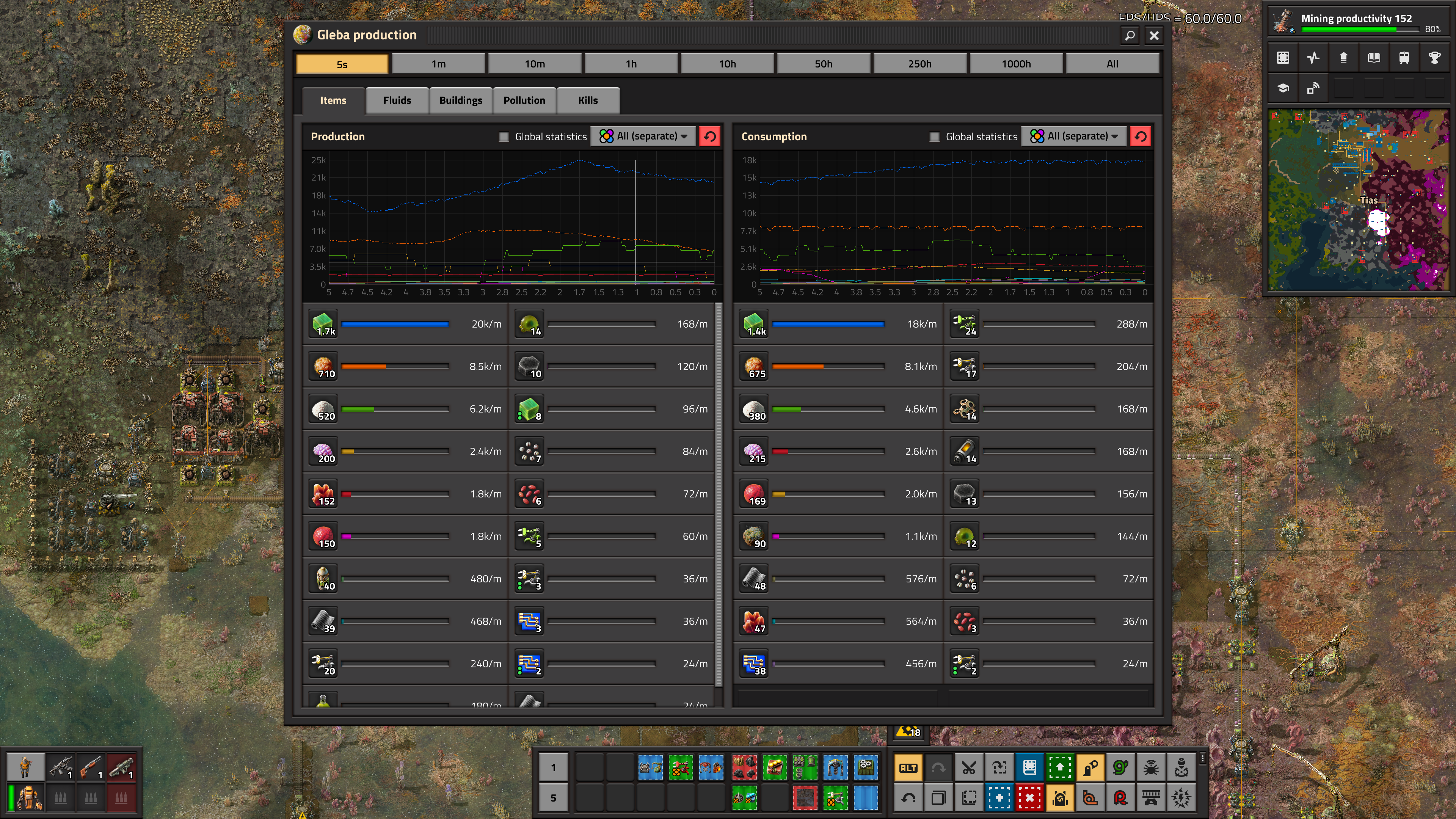Screen dimensions: 1456x819
Task: Select the 1000h time range
Action: point(1016,64)
